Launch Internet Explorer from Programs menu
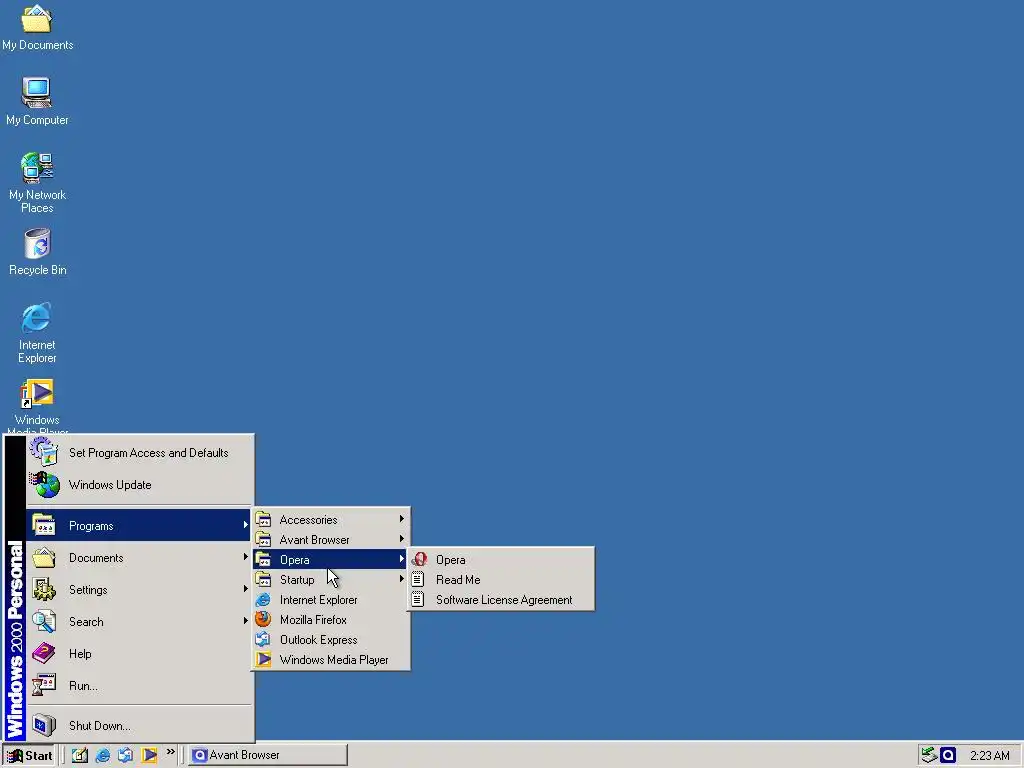1024x768 pixels. [331, 600]
